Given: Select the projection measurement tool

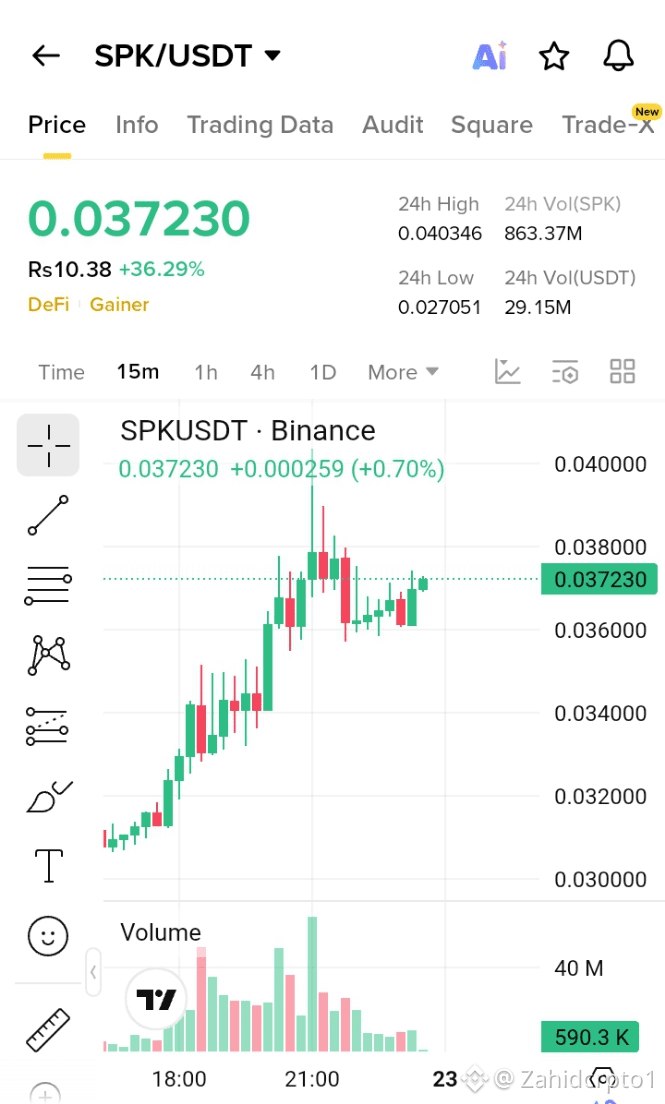Looking at the screenshot, I should [47, 726].
